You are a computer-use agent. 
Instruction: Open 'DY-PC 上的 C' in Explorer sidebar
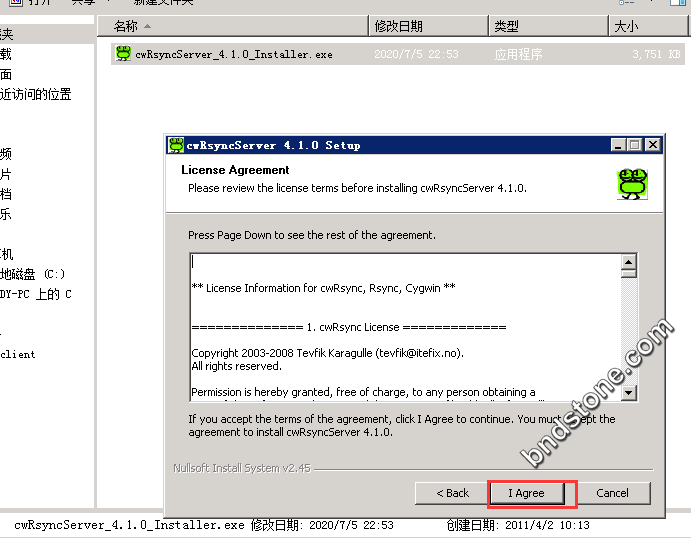point(36,294)
